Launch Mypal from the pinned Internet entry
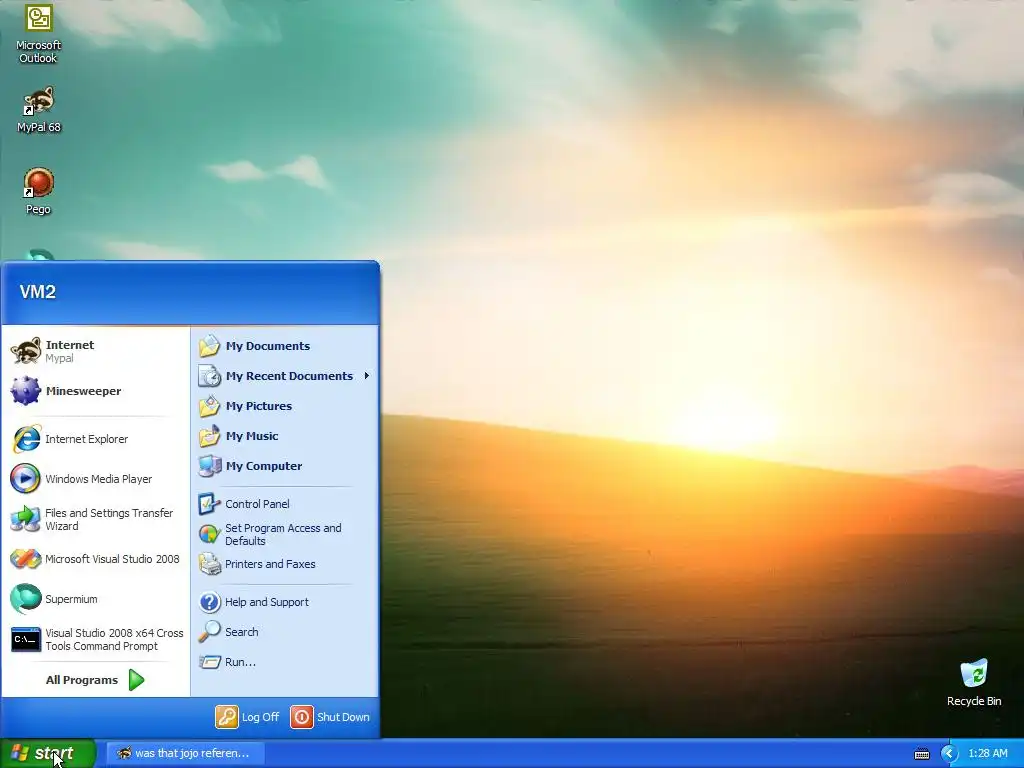1024x768 pixels. pyautogui.click(x=96, y=351)
